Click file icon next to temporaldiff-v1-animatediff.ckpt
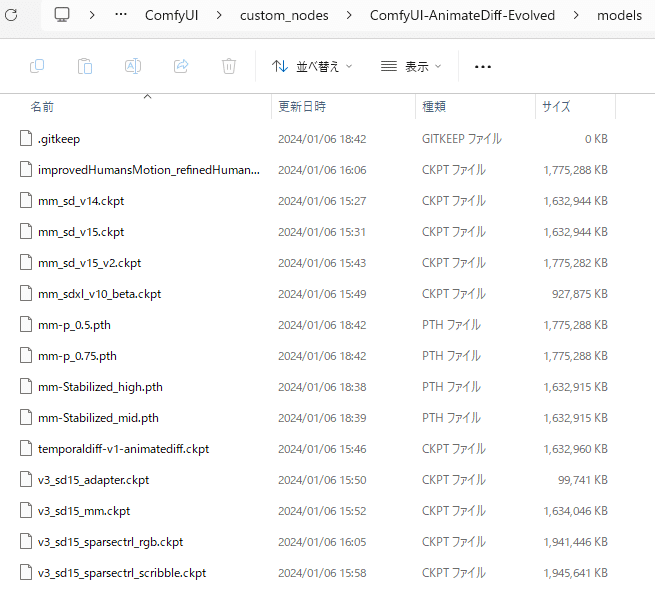 coord(26,448)
